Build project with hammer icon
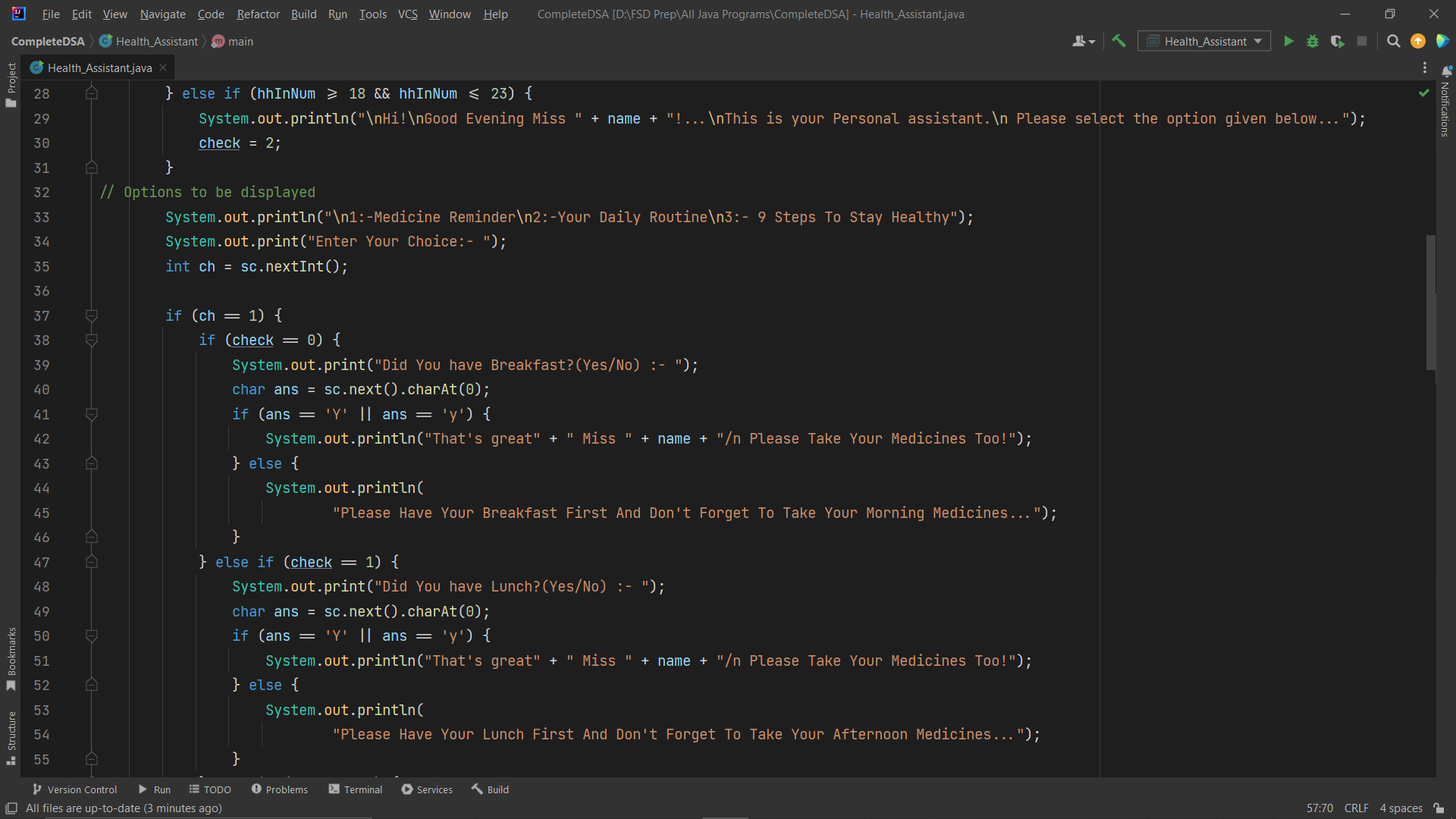The width and height of the screenshot is (1456, 819). [1119, 42]
